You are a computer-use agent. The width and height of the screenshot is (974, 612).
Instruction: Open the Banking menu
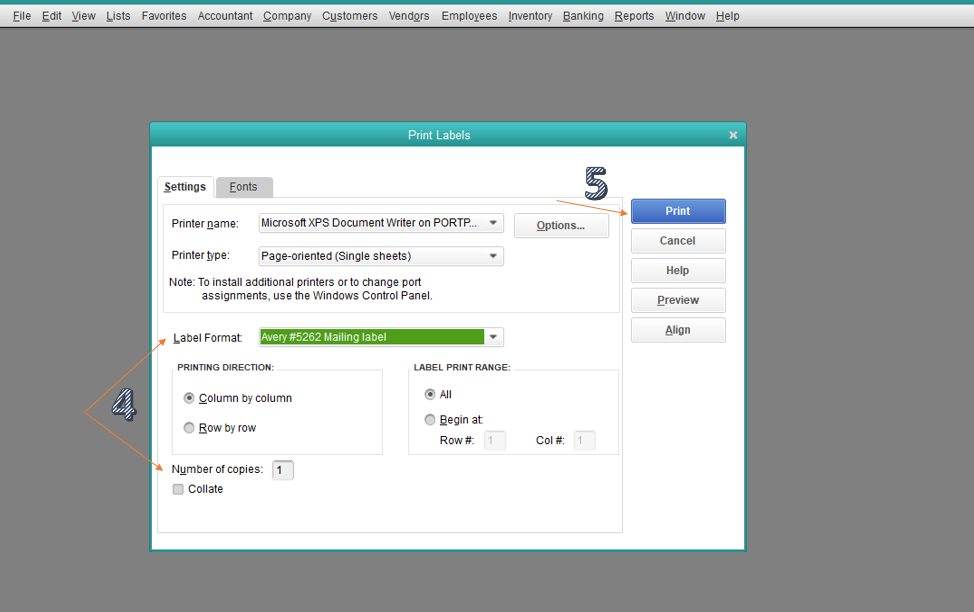click(583, 16)
